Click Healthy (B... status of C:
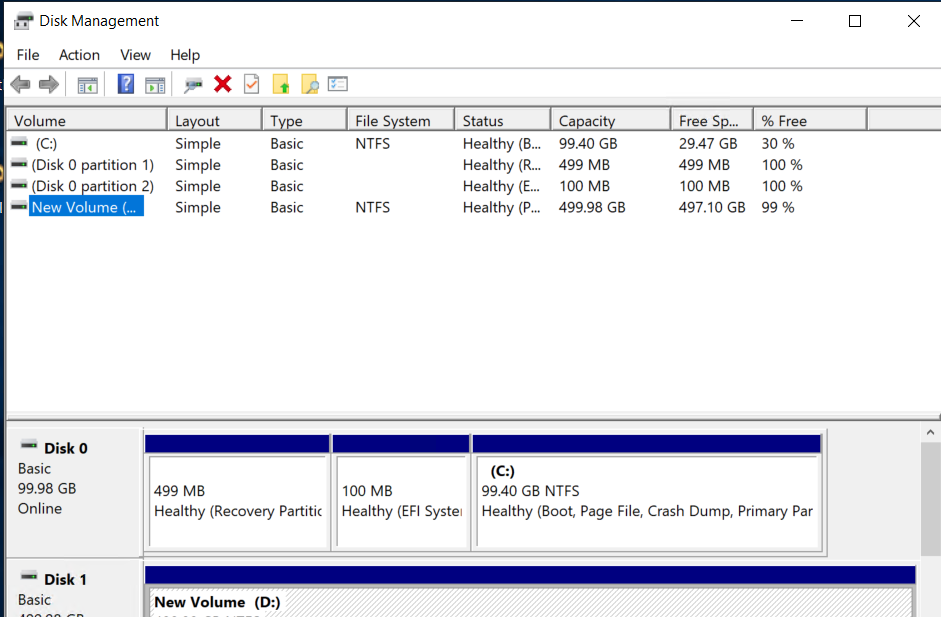Viewport: 941px width, 617px height. tap(502, 143)
